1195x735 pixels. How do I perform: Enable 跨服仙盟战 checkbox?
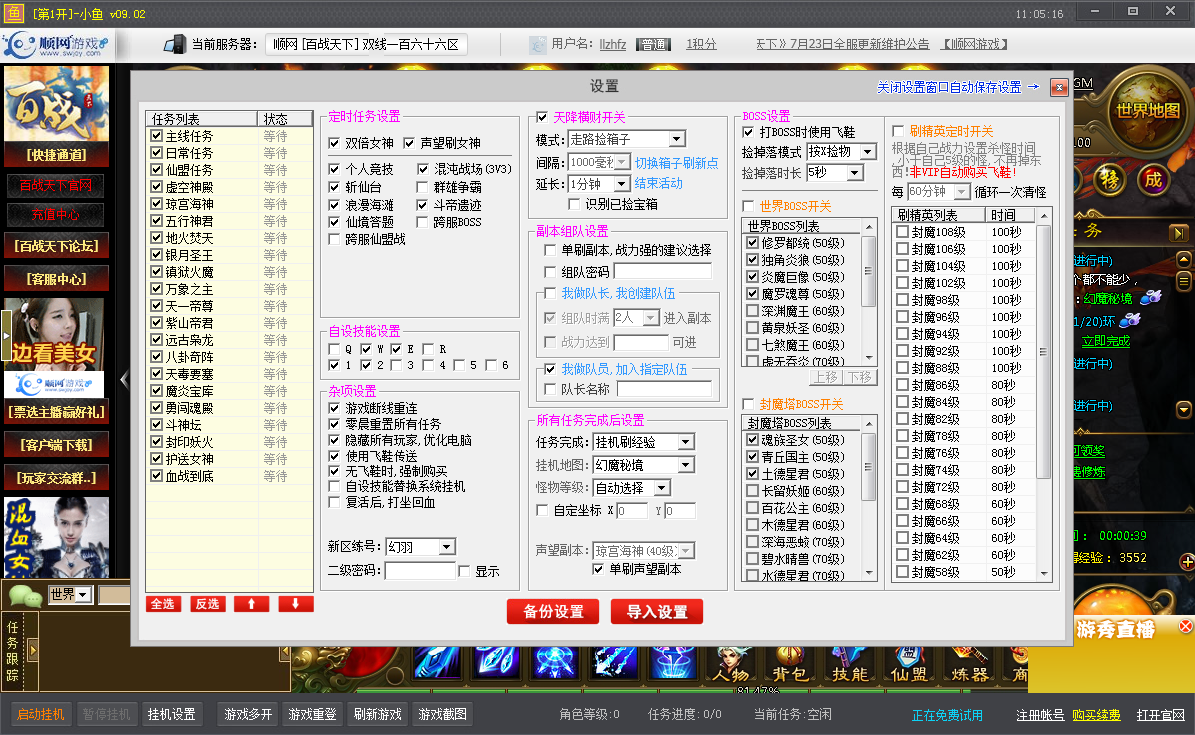[334, 239]
